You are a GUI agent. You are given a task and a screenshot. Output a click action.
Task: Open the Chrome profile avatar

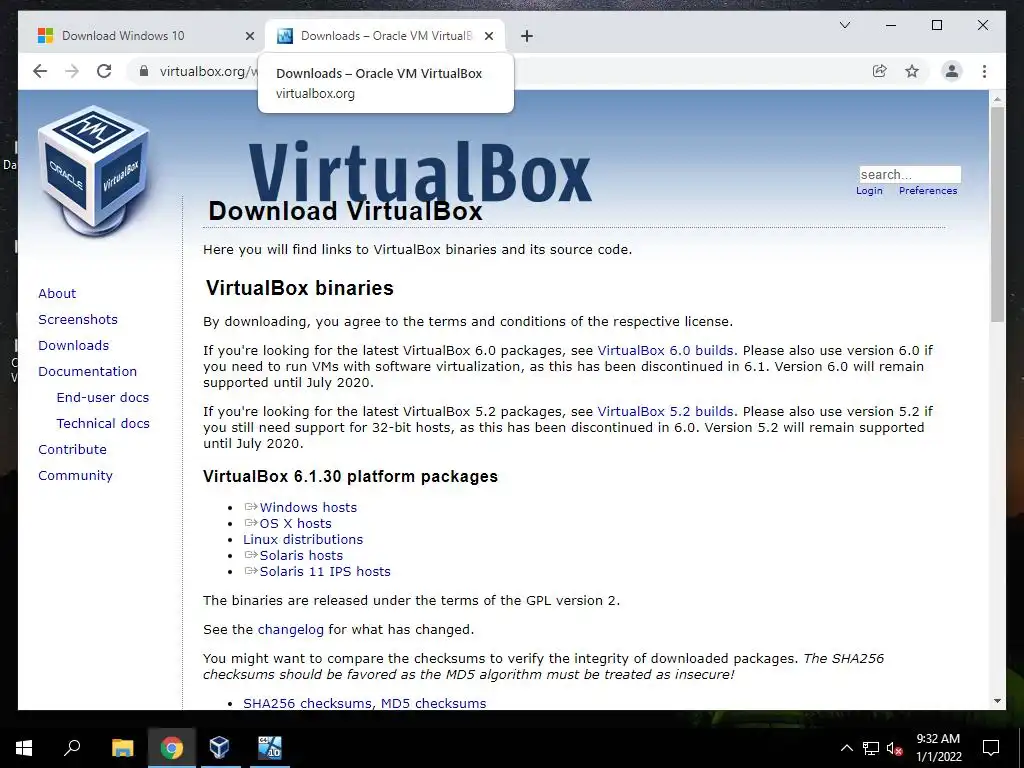[x=952, y=71]
